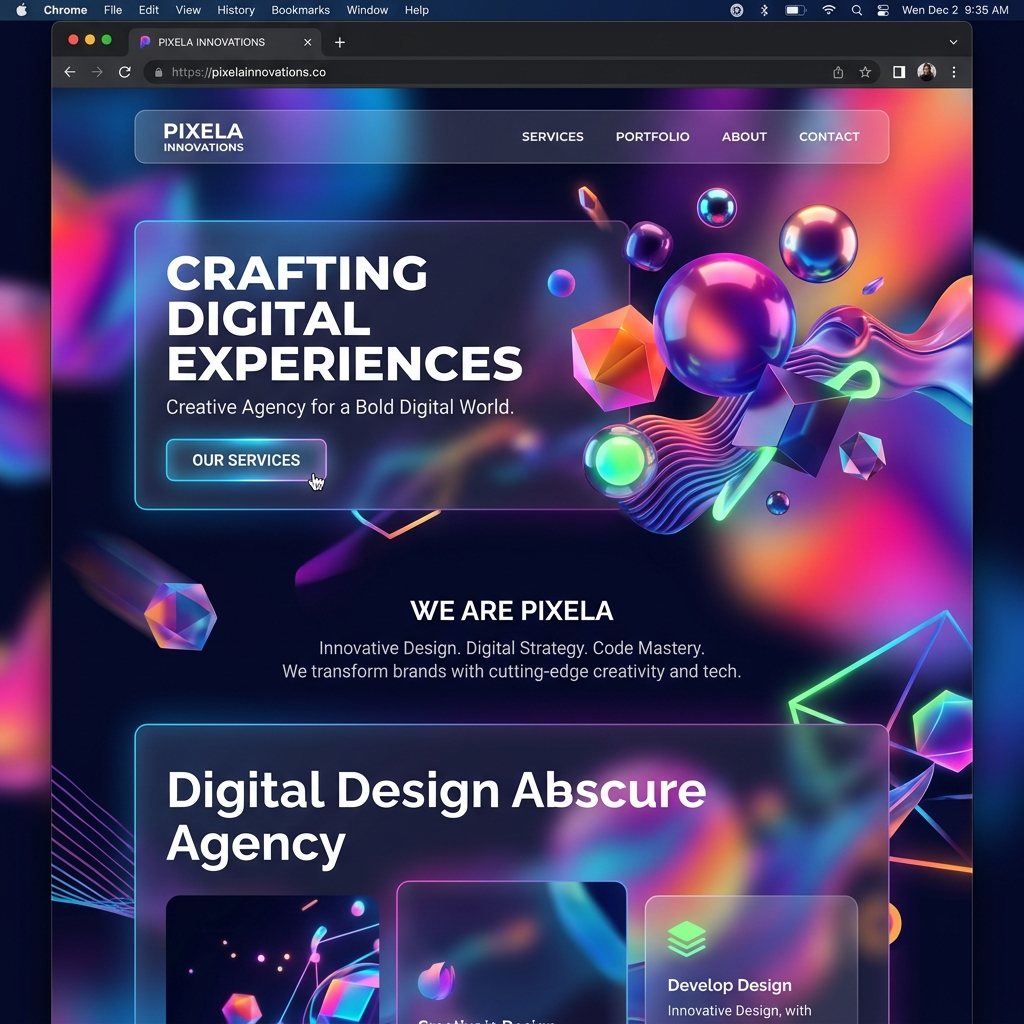The height and width of the screenshot is (1024, 1024).
Task: Click the browser forward arrow
Action: coord(97,72)
